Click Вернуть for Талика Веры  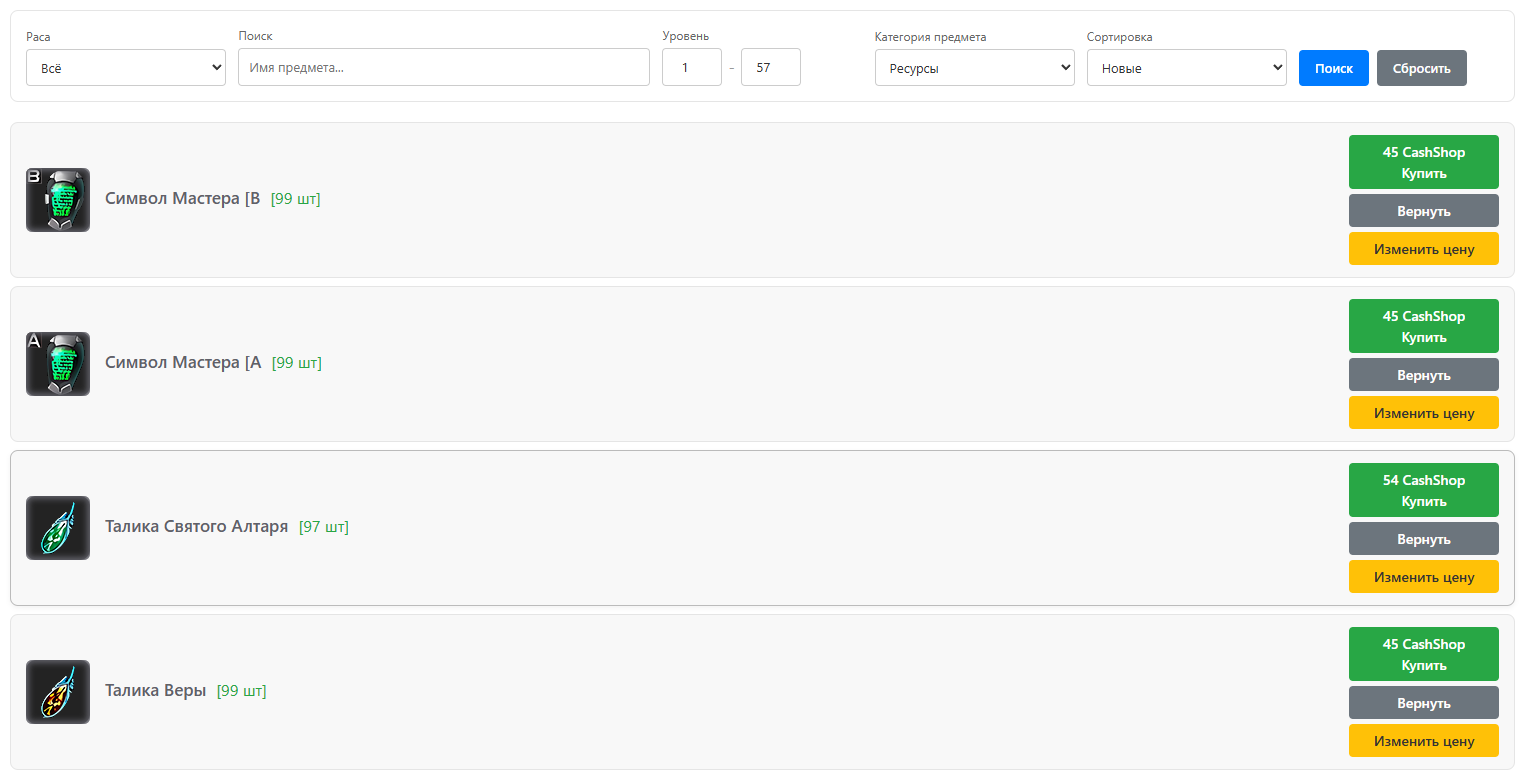pyautogui.click(x=1424, y=703)
